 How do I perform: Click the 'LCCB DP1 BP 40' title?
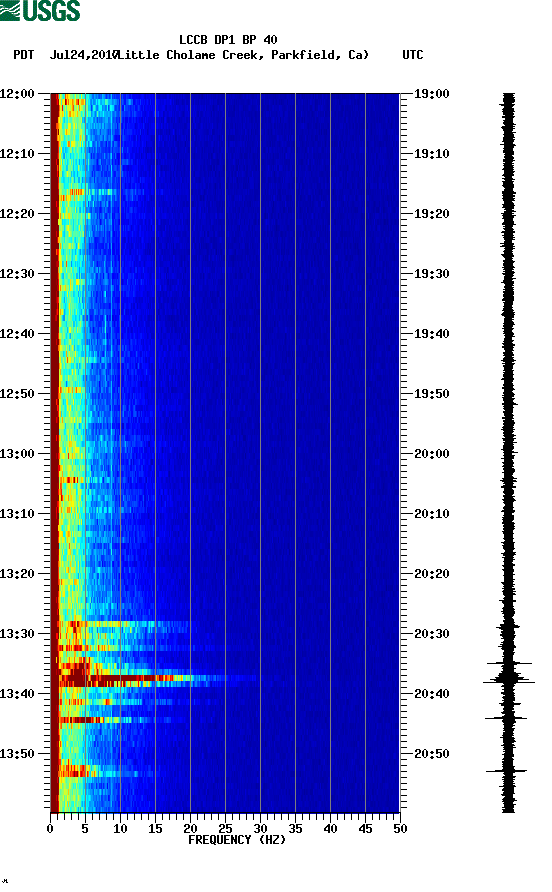click(228, 40)
